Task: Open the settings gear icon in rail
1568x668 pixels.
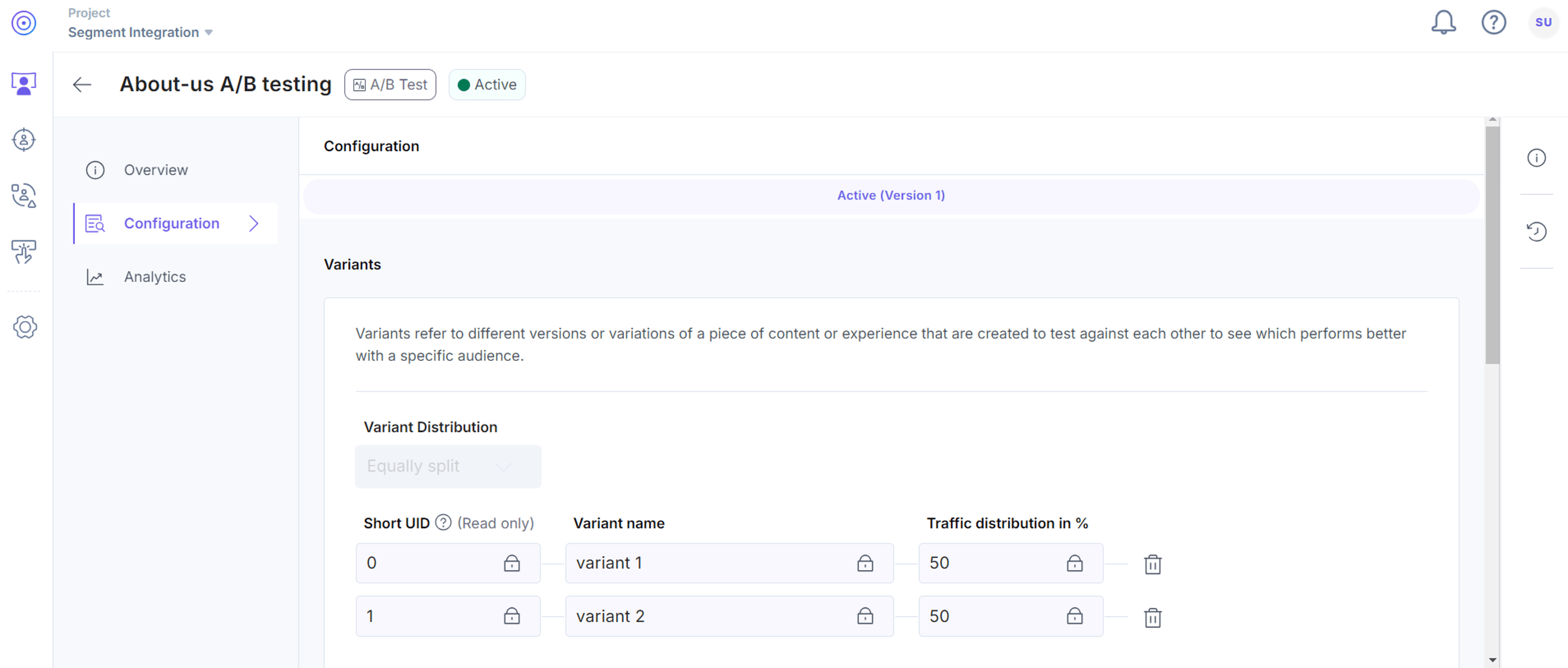Action: [25, 327]
